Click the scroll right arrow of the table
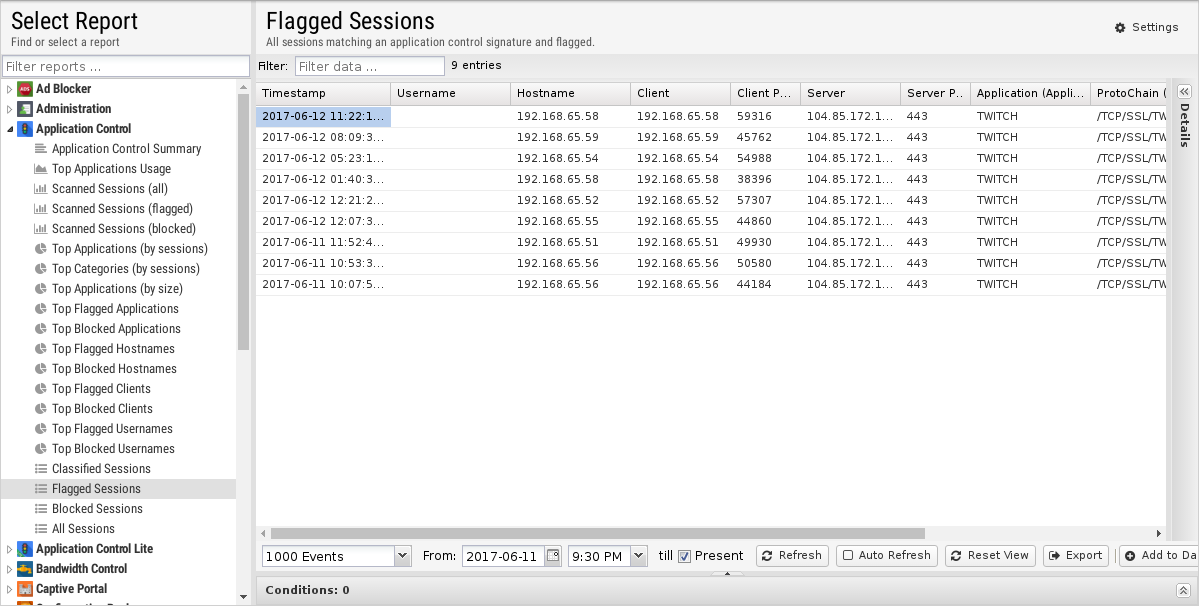The width and height of the screenshot is (1199, 606). 1158,533
